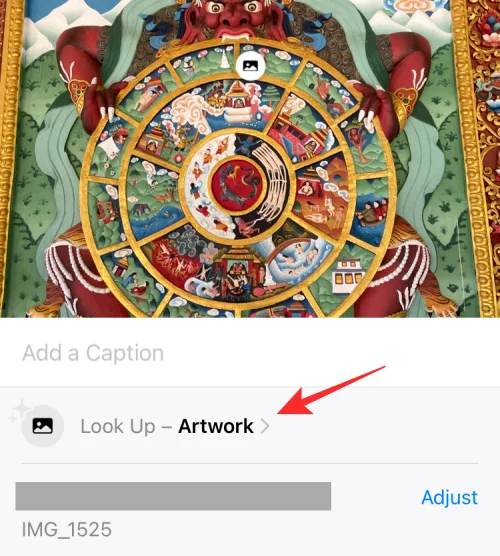Tap the red central hub of the wheel
This screenshot has width=500, height=556.
coord(238,184)
